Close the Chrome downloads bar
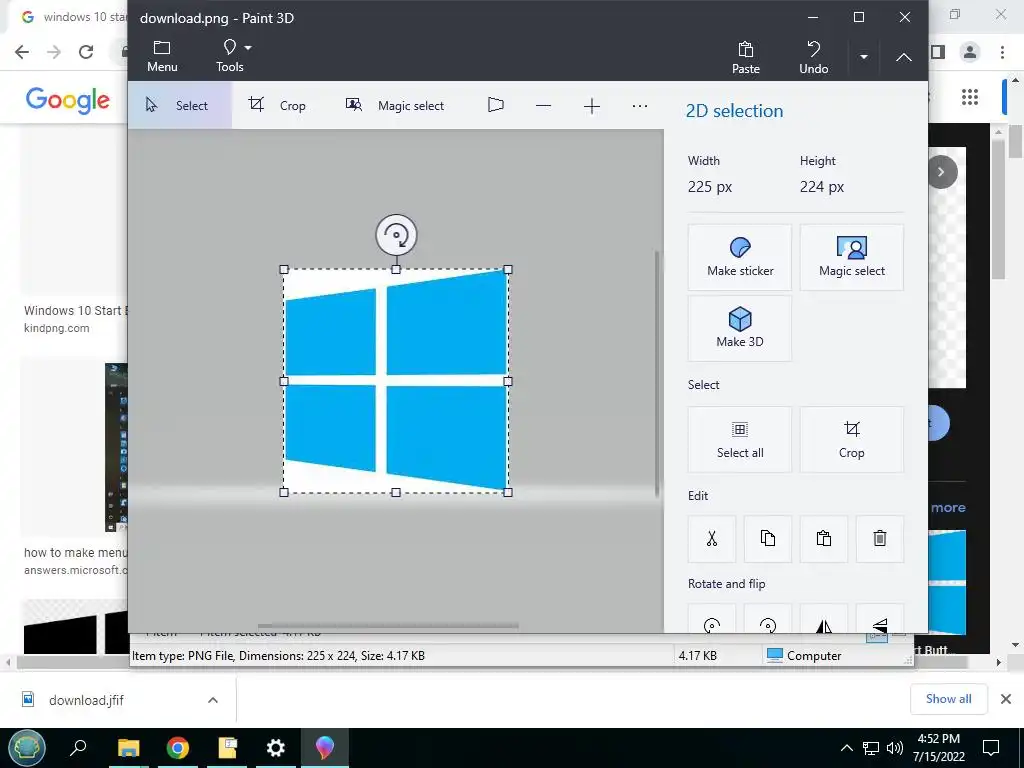This screenshot has height=768, width=1024. 1006,699
